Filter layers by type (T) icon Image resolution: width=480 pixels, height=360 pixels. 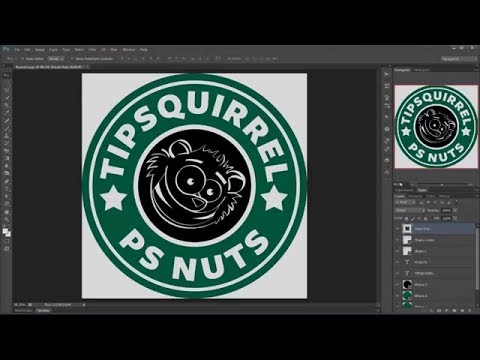tap(435, 202)
